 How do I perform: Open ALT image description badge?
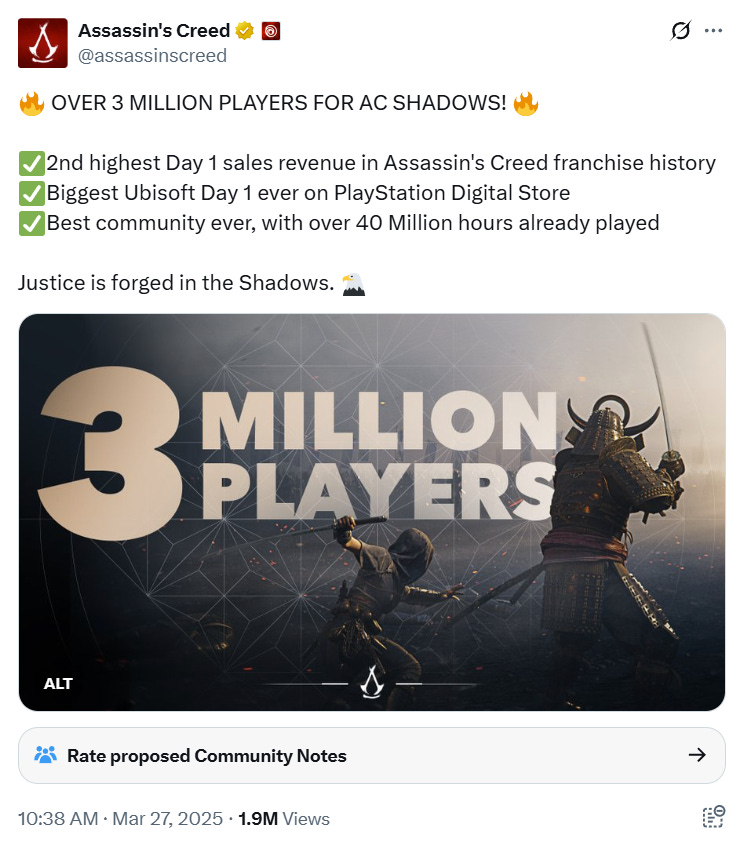click(x=58, y=683)
